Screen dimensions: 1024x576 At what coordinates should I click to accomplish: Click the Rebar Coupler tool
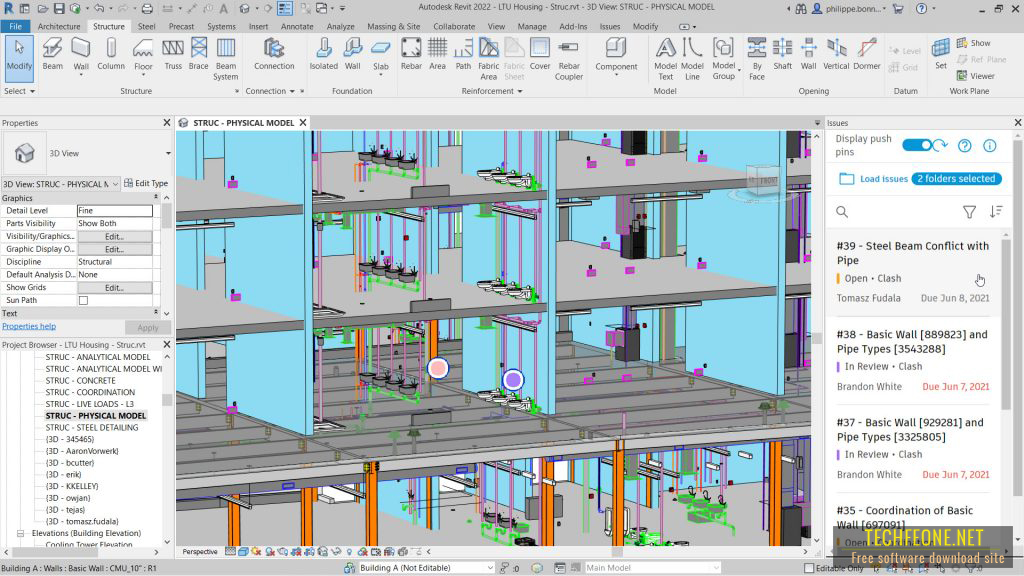click(569, 59)
